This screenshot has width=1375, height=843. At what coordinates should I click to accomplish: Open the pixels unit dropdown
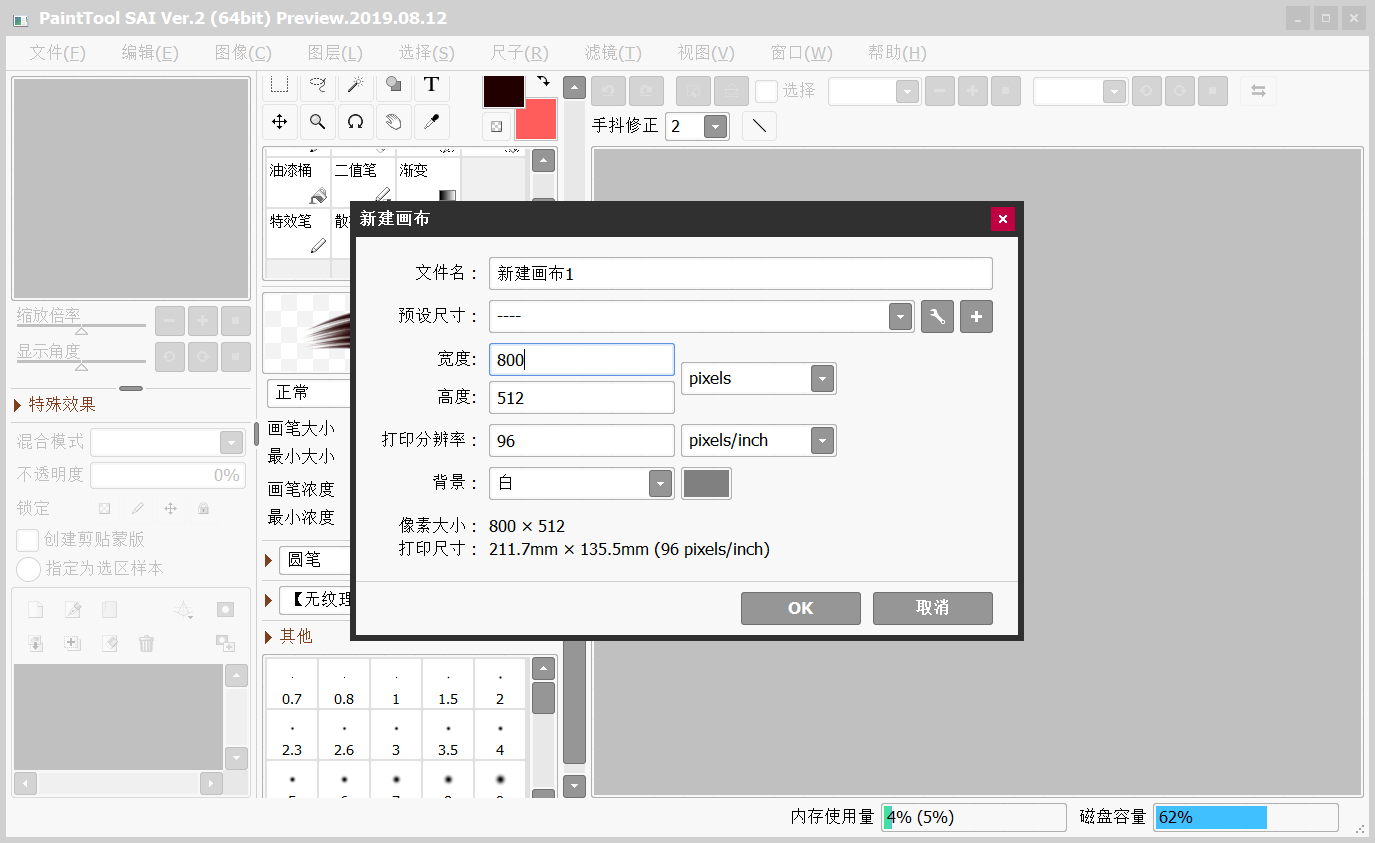[x=822, y=379]
